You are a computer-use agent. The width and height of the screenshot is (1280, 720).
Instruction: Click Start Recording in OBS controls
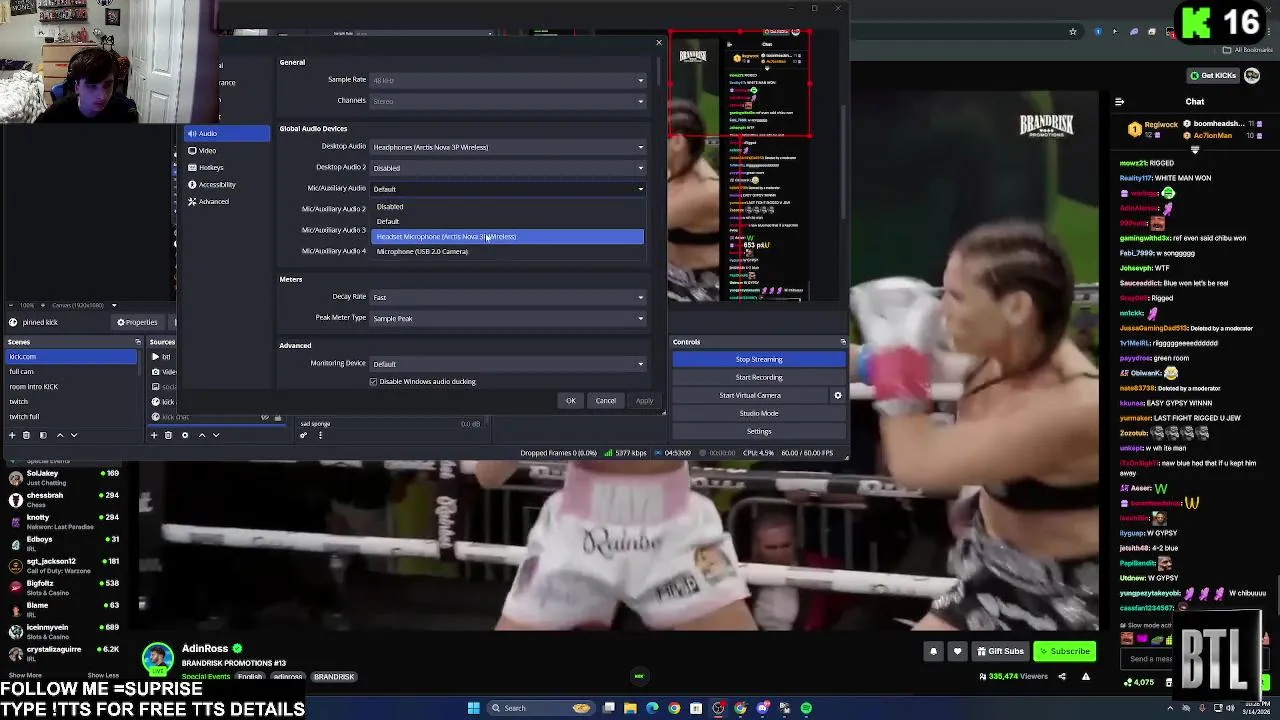(x=759, y=377)
